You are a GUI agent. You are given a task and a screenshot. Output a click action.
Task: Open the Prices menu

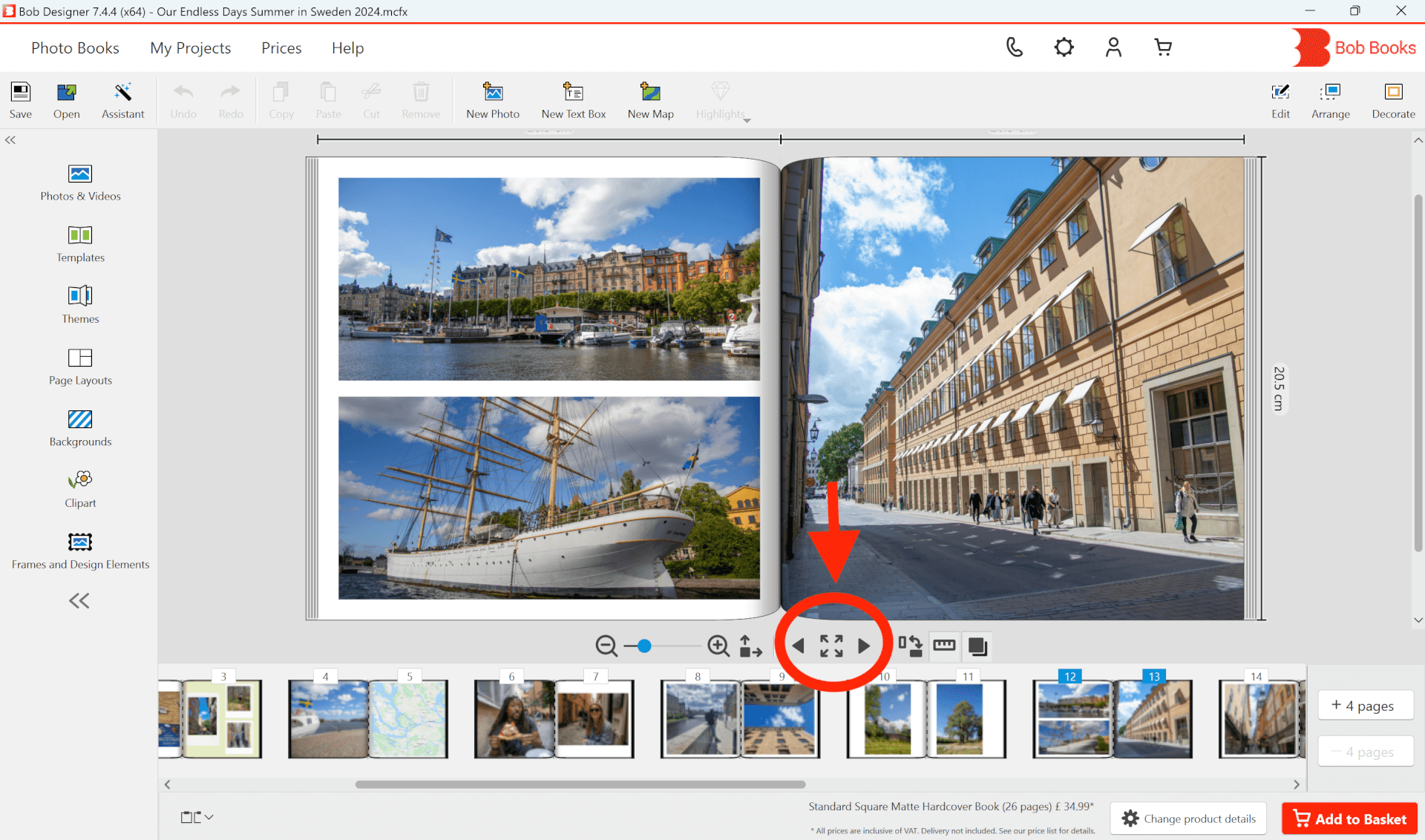[281, 48]
